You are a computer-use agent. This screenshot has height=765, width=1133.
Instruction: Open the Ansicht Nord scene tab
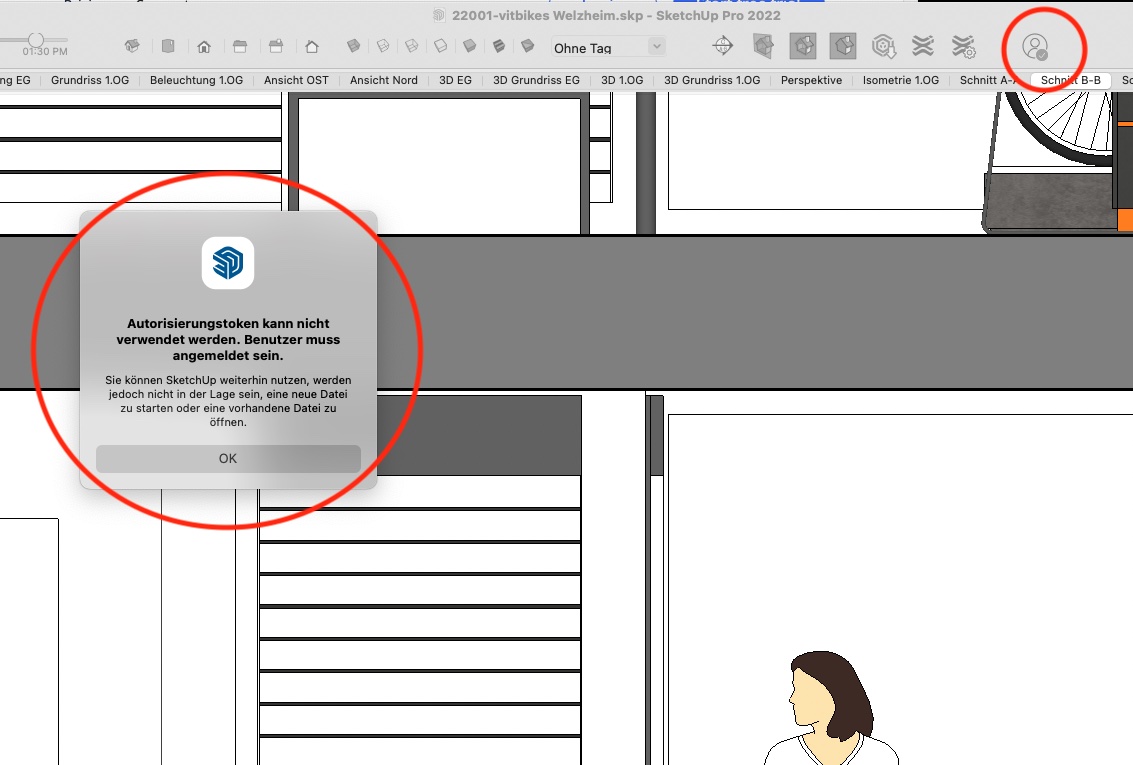[384, 80]
